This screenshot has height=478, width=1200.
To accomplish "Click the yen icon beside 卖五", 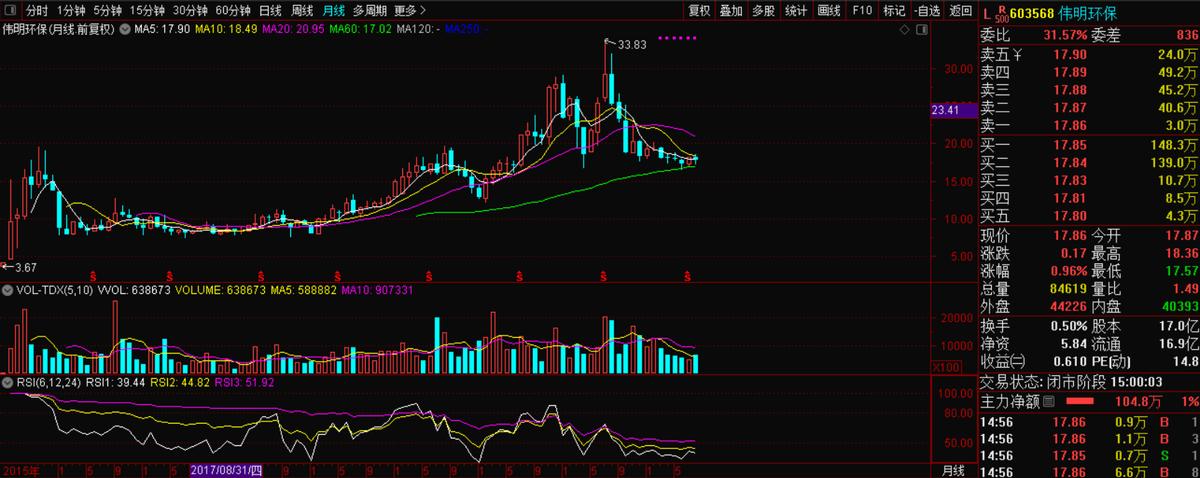I will click(1017, 55).
